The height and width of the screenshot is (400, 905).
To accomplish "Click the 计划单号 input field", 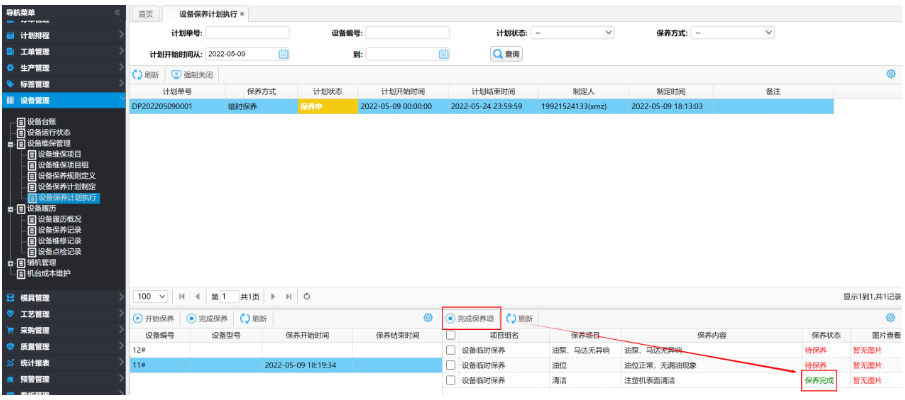I will [246, 33].
